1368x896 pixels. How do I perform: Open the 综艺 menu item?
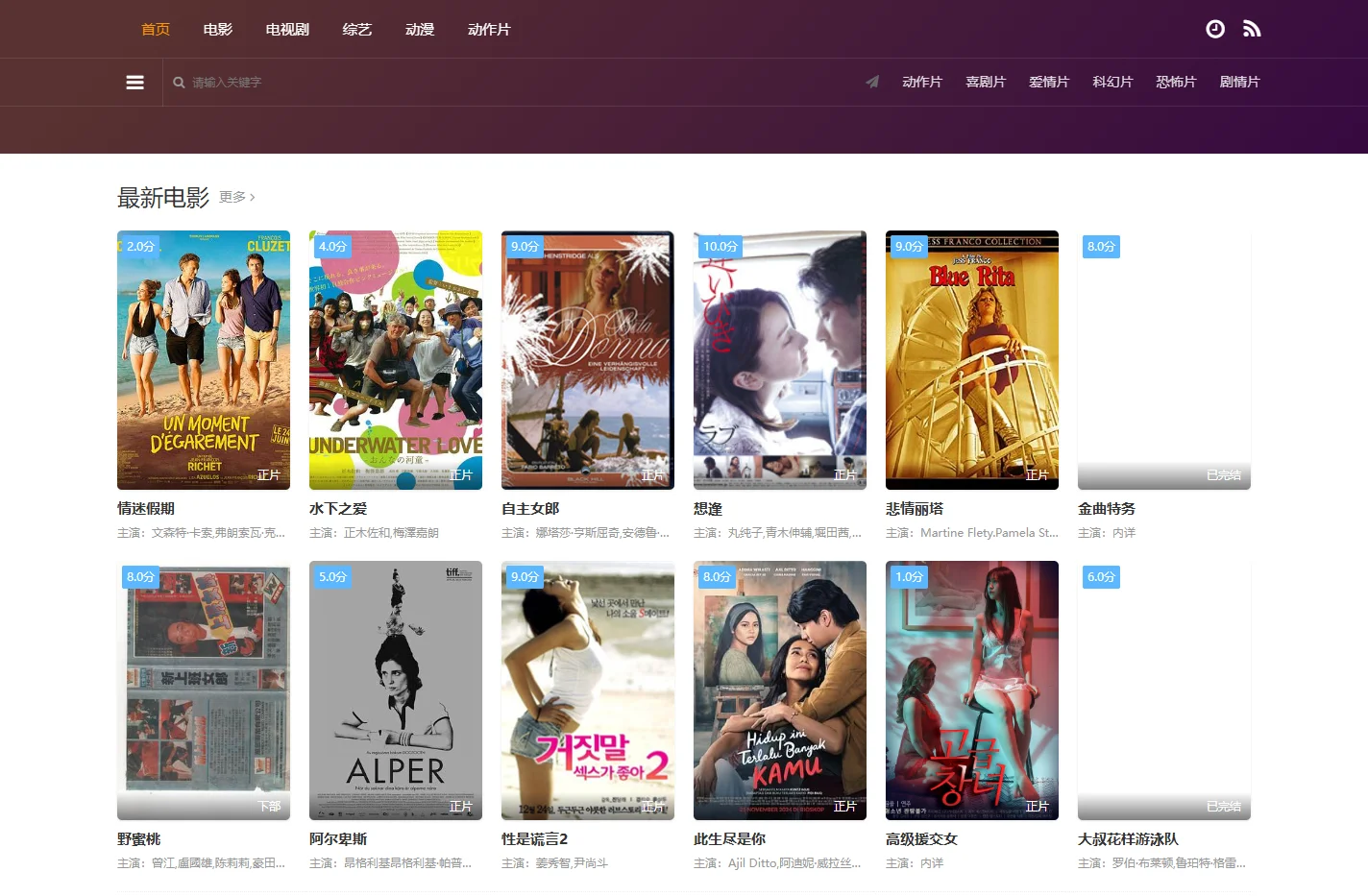tap(357, 30)
